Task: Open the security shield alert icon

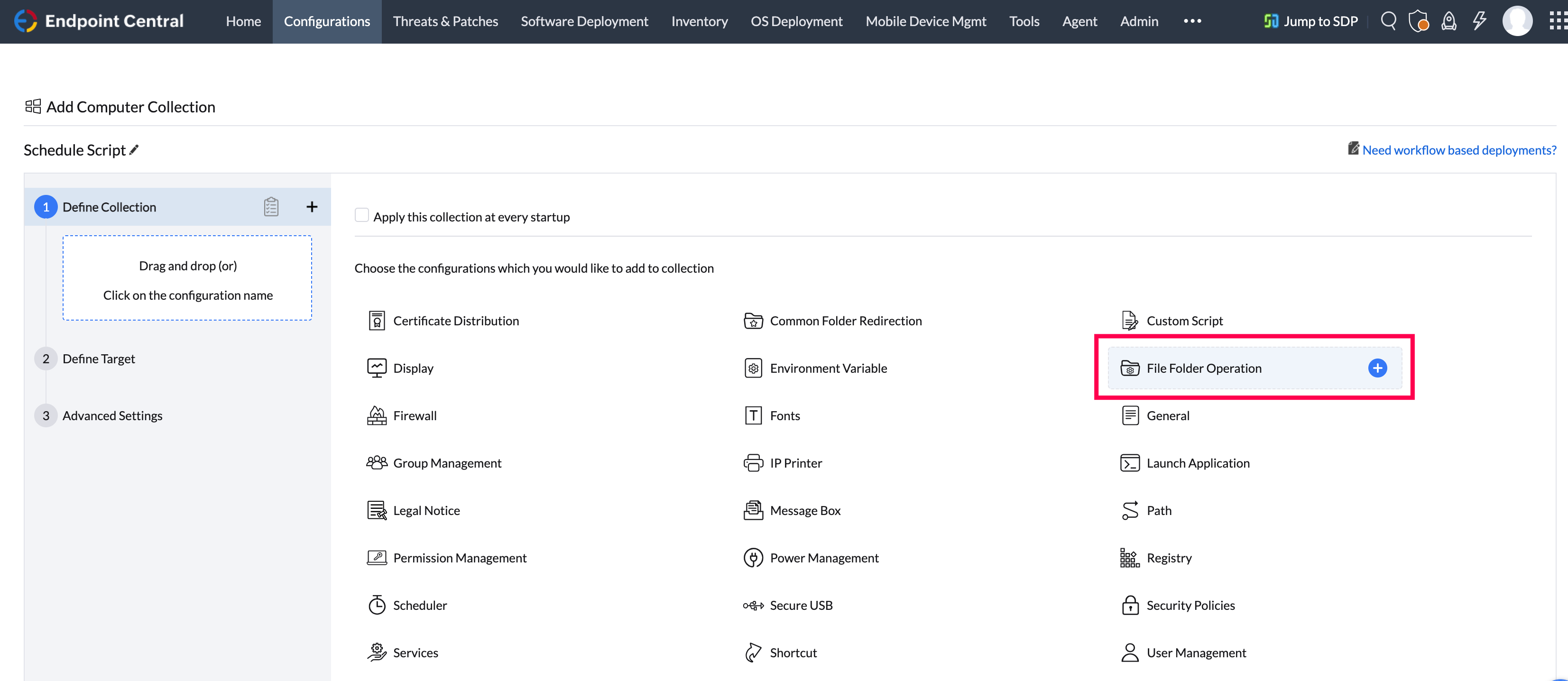Action: point(1419,21)
